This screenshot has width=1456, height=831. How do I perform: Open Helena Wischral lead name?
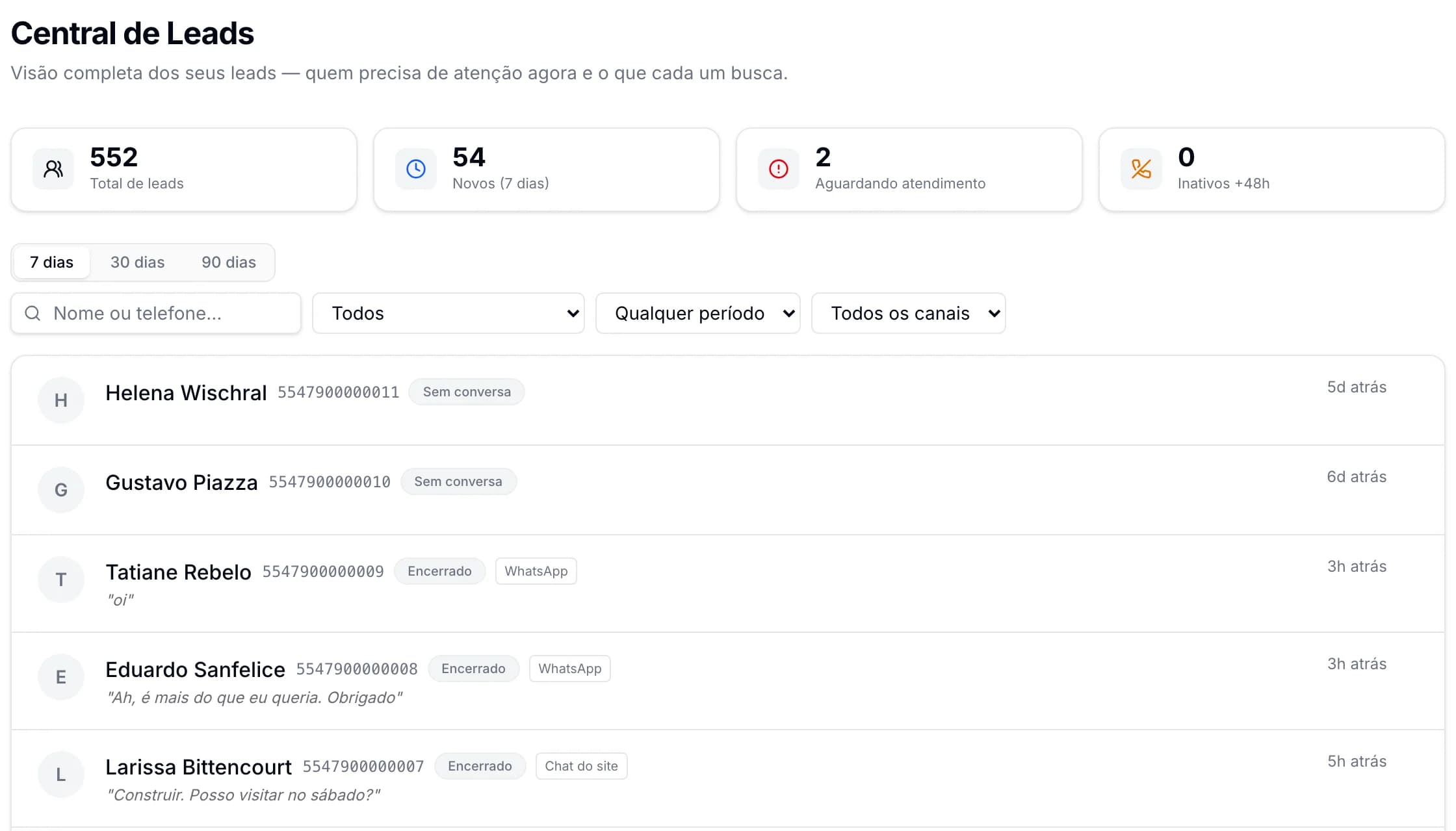point(186,393)
